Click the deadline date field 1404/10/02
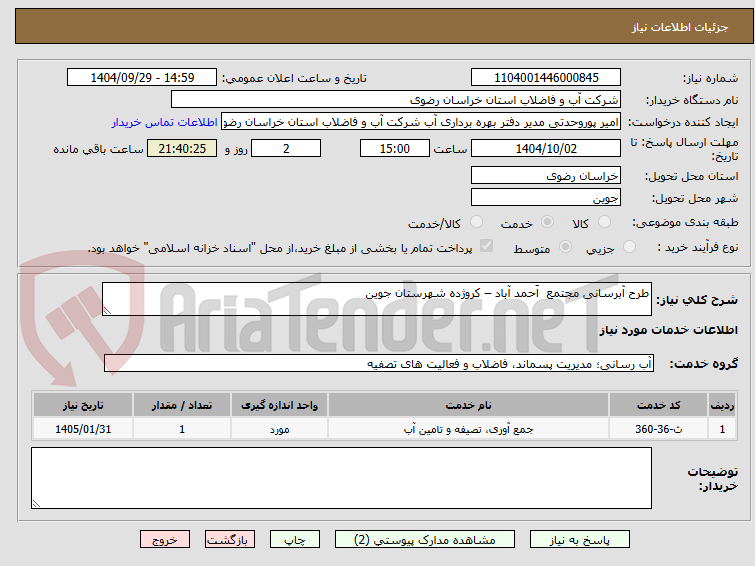 546,148
